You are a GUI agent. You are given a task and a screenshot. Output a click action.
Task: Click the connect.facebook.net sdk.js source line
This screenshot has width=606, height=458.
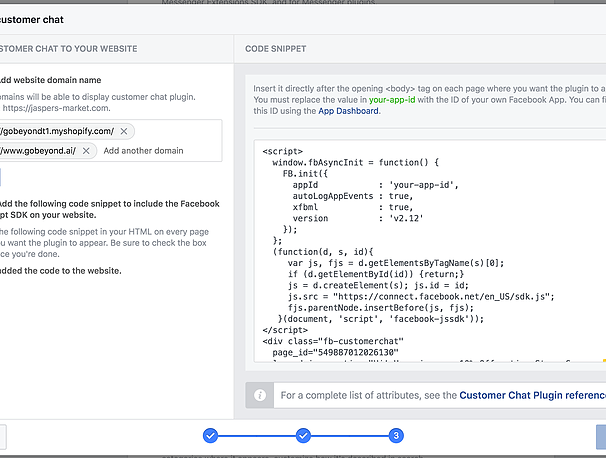pos(421,296)
